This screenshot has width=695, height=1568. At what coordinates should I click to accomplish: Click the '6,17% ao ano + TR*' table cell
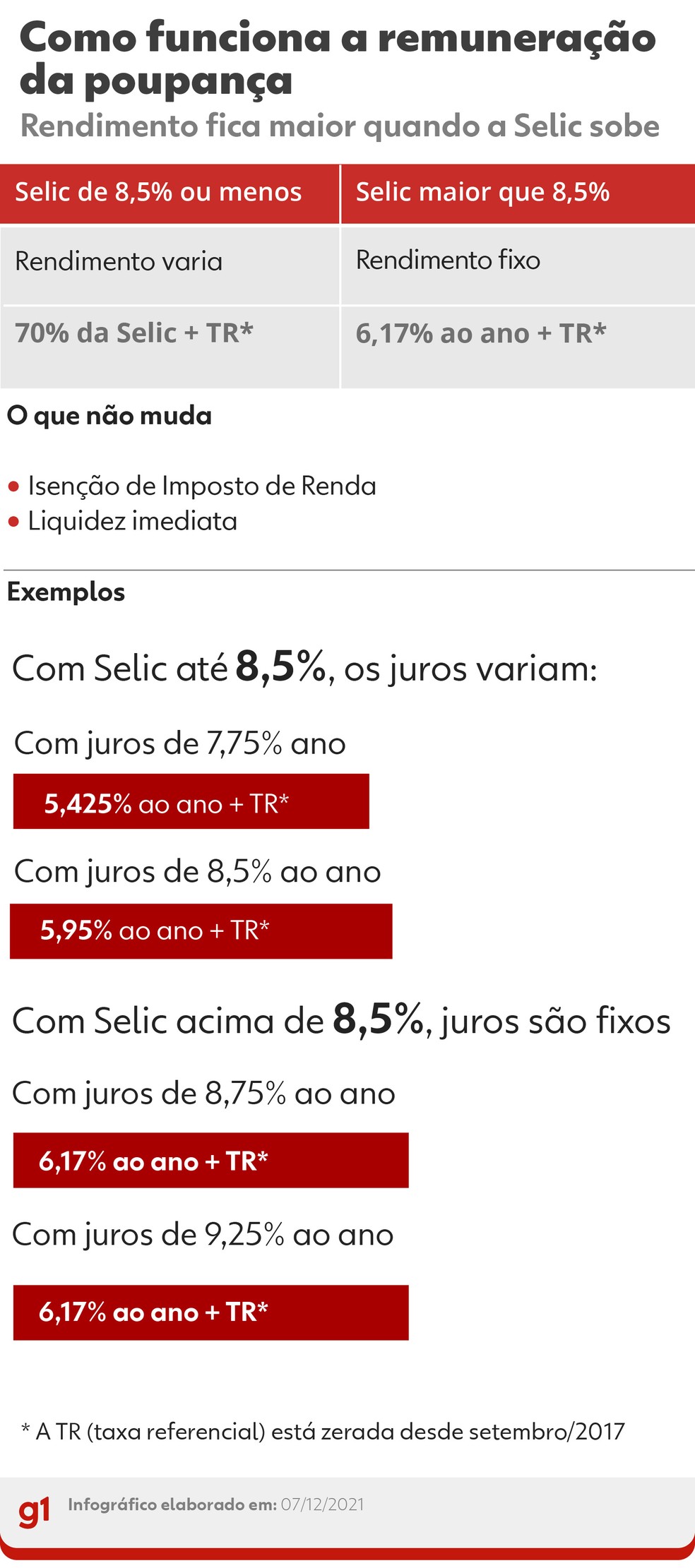[x=518, y=347]
